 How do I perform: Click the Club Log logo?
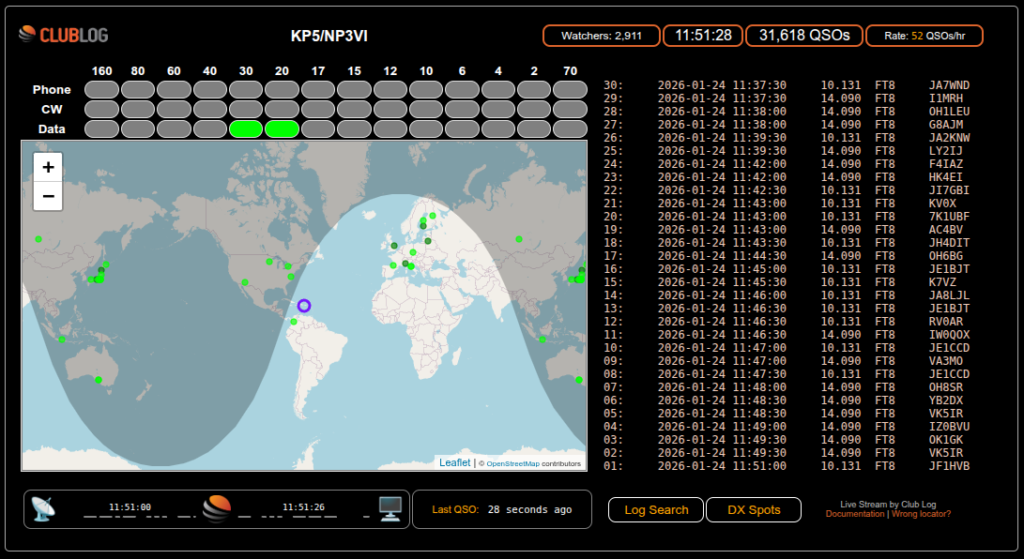[62, 36]
